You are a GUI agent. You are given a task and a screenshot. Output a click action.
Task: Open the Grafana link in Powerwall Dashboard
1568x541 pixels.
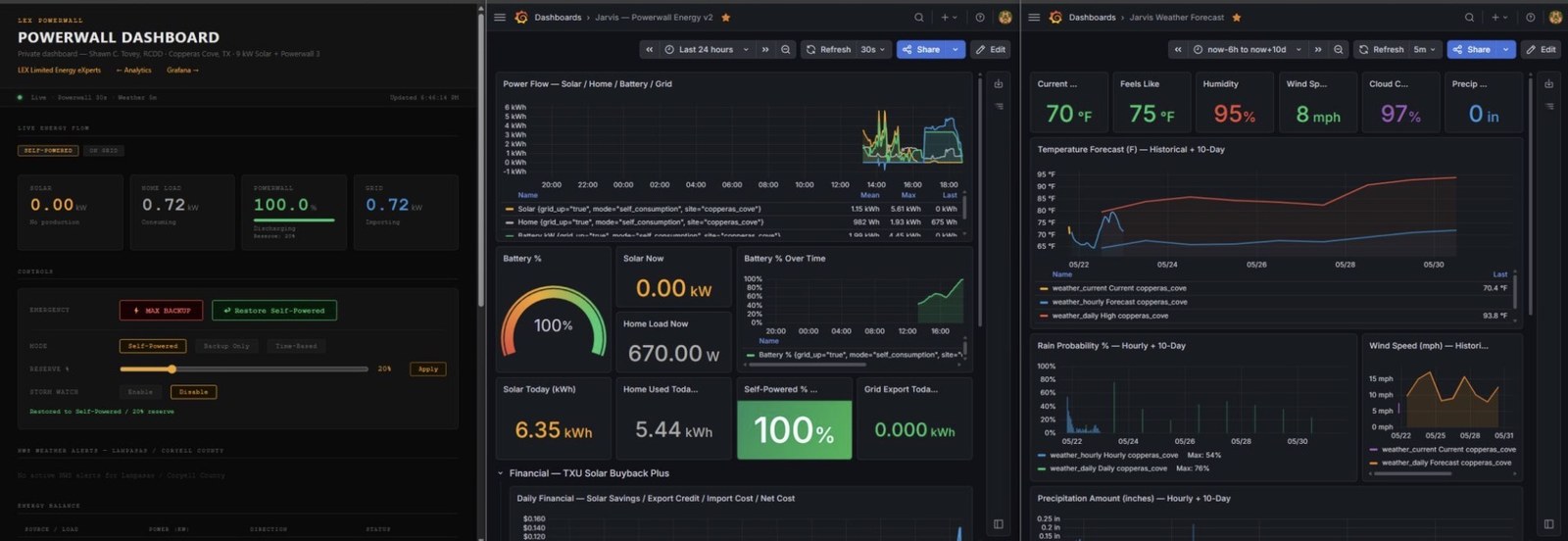[x=182, y=71]
